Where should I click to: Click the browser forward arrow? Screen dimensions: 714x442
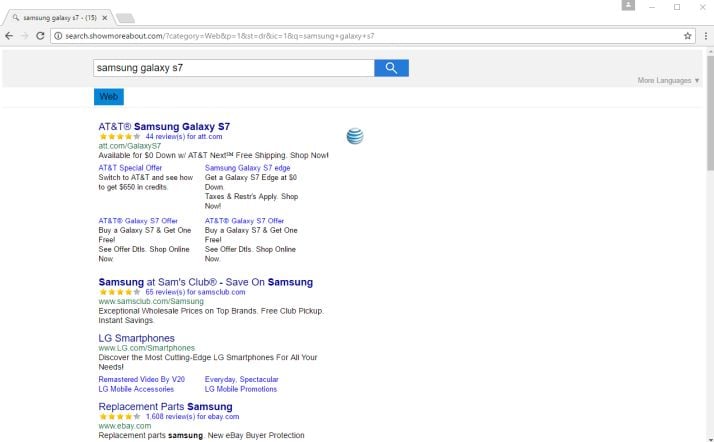(25, 36)
